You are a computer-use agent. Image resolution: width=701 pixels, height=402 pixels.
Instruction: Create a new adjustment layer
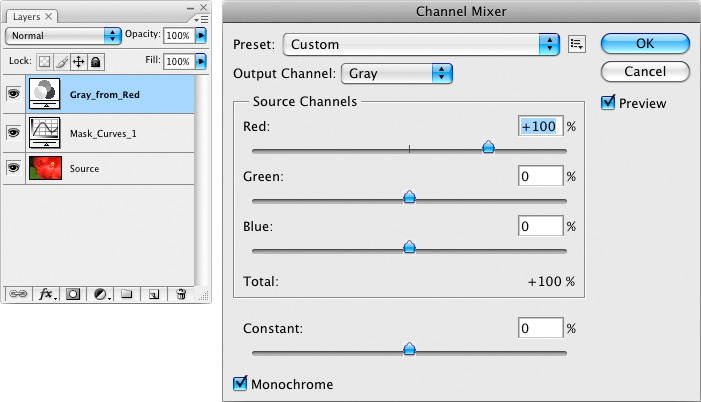click(x=101, y=295)
